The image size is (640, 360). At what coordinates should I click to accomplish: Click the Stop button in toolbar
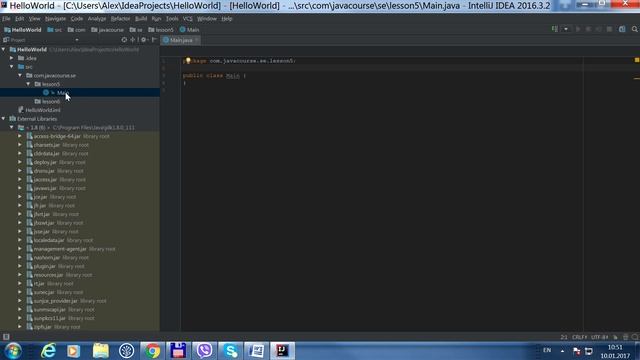pos(609,29)
